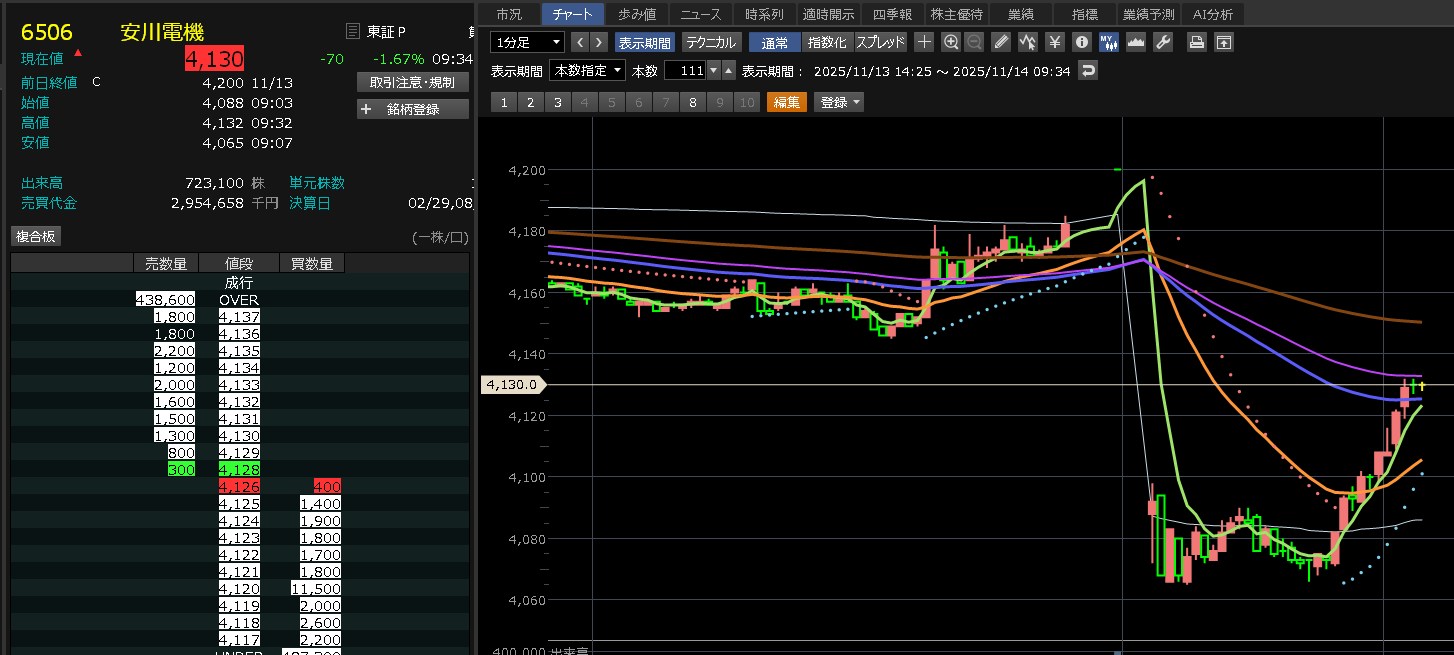
Task: Reset display period with return arrow icon
Action: (1088, 70)
